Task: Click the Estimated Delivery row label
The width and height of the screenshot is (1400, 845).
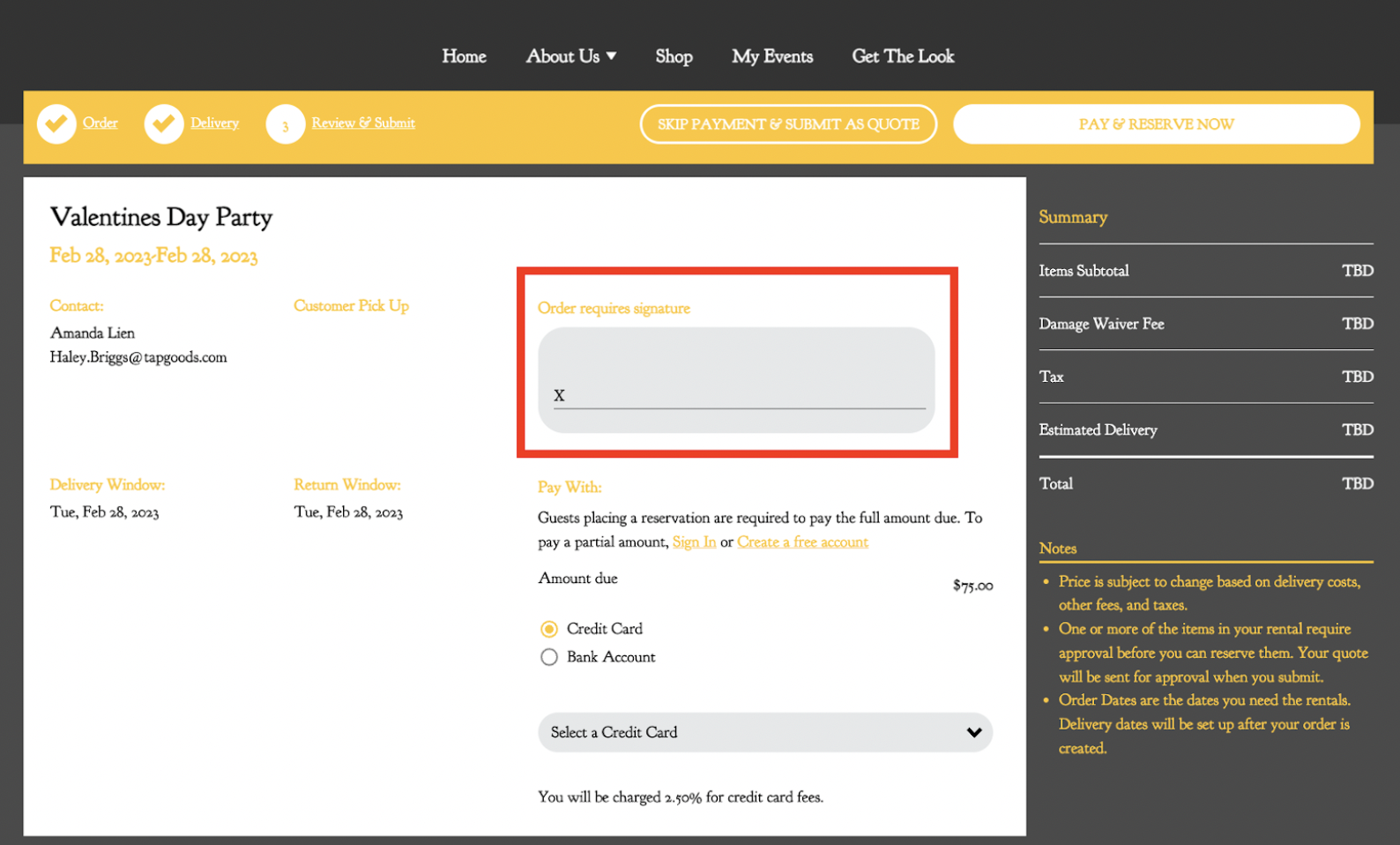Action: click(x=1098, y=430)
